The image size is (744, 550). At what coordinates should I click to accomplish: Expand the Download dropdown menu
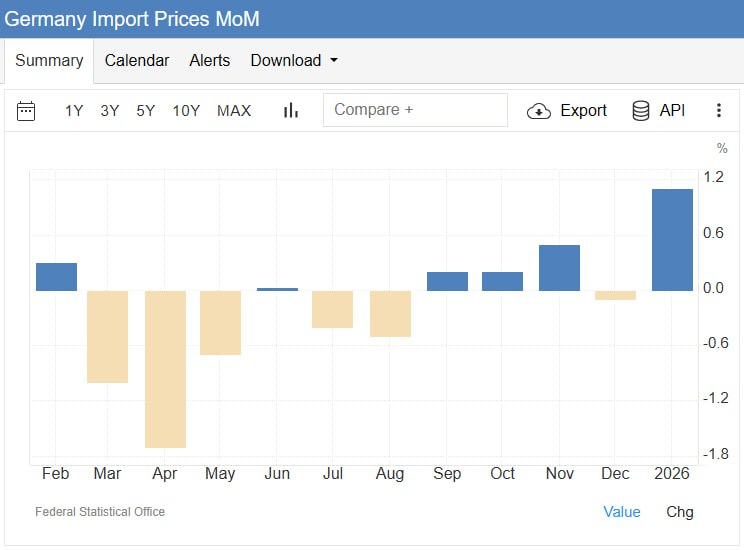[294, 61]
